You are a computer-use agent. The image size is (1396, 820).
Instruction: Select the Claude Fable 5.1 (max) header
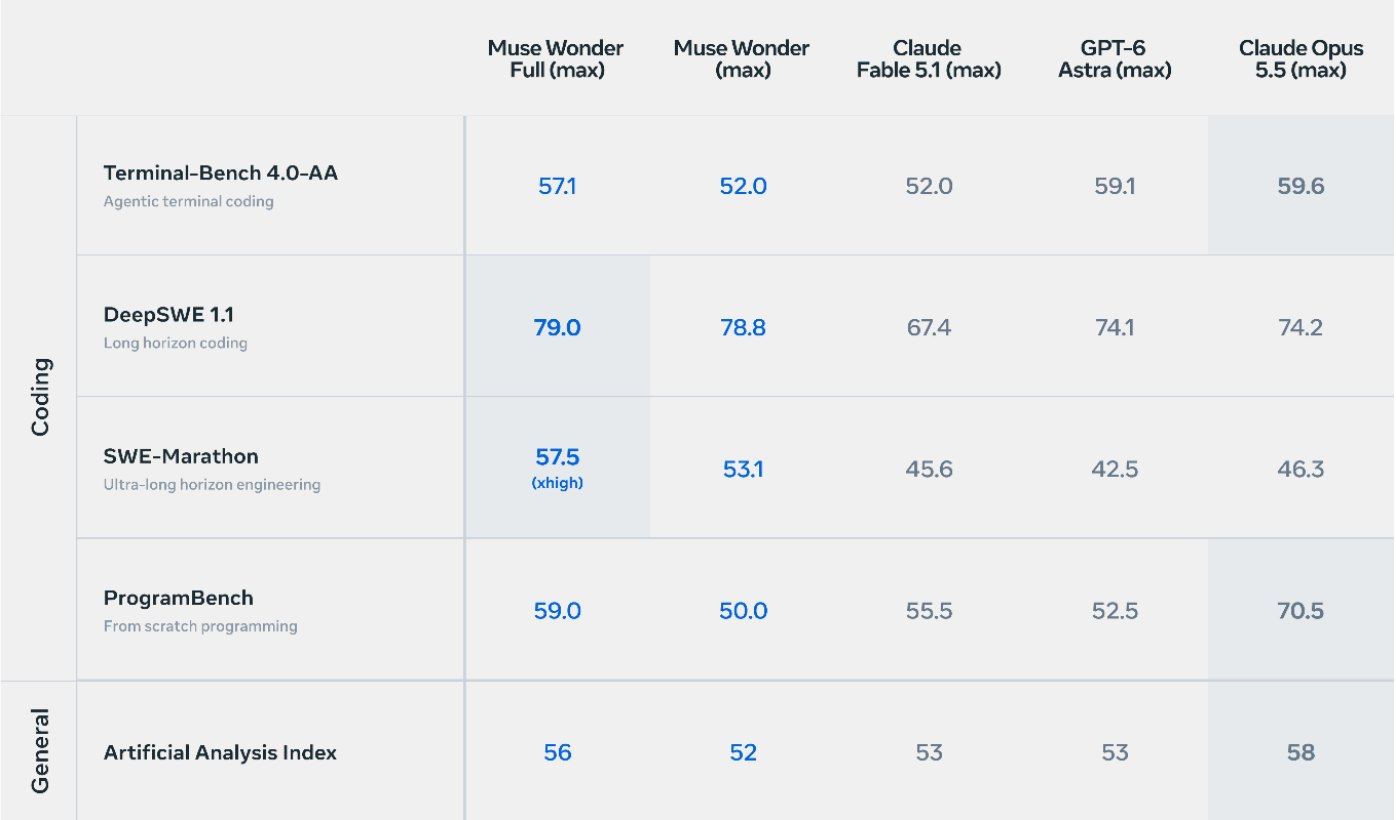pos(929,59)
